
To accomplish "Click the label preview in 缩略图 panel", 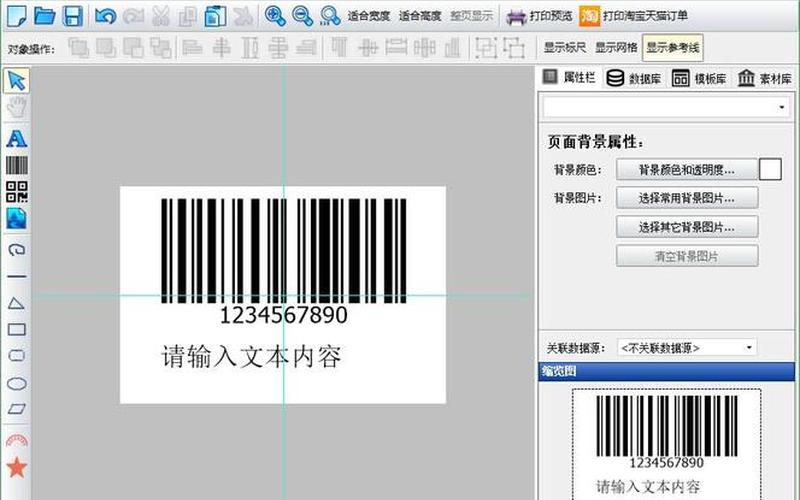I will 666,444.
